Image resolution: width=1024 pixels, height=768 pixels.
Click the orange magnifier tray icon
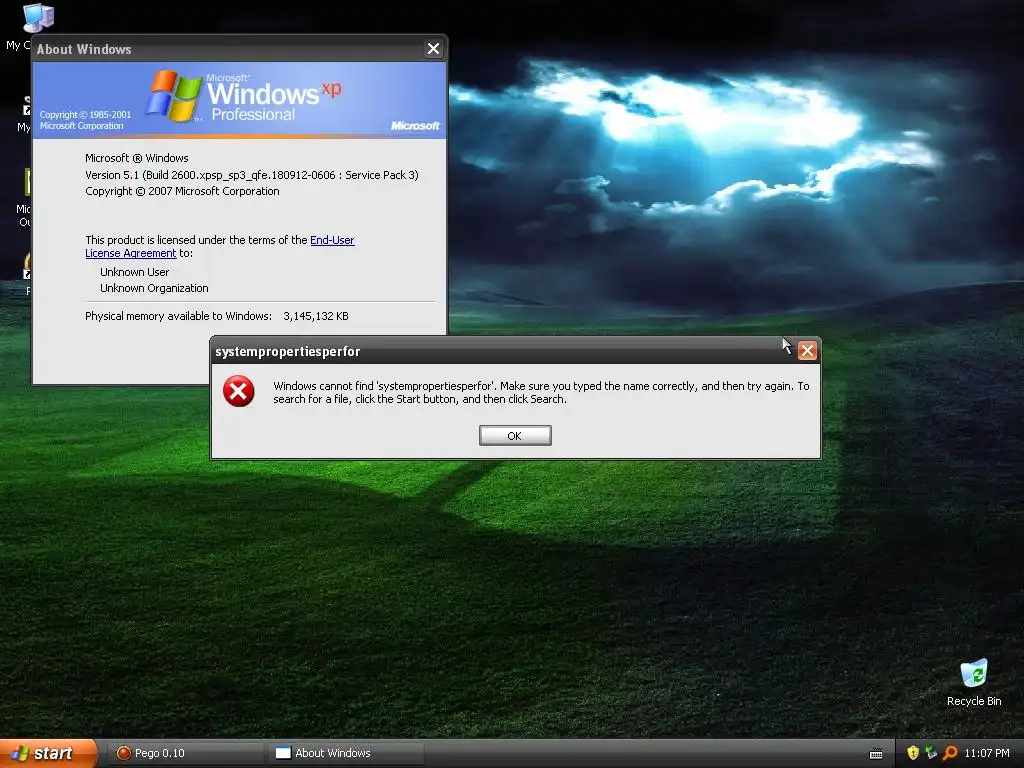pos(950,753)
